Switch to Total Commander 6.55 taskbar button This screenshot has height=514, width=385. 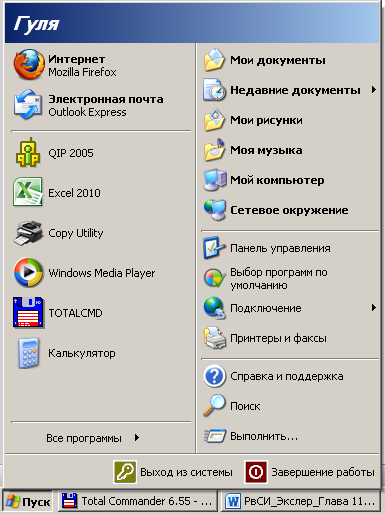pos(138,501)
